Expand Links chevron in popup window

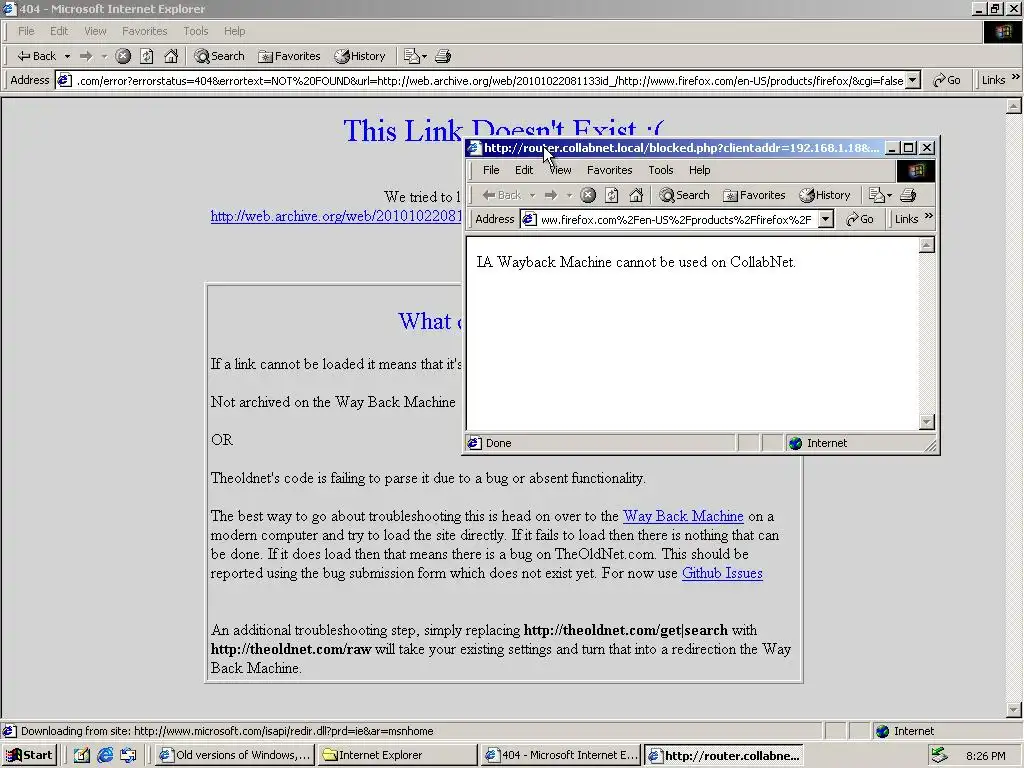point(929,216)
